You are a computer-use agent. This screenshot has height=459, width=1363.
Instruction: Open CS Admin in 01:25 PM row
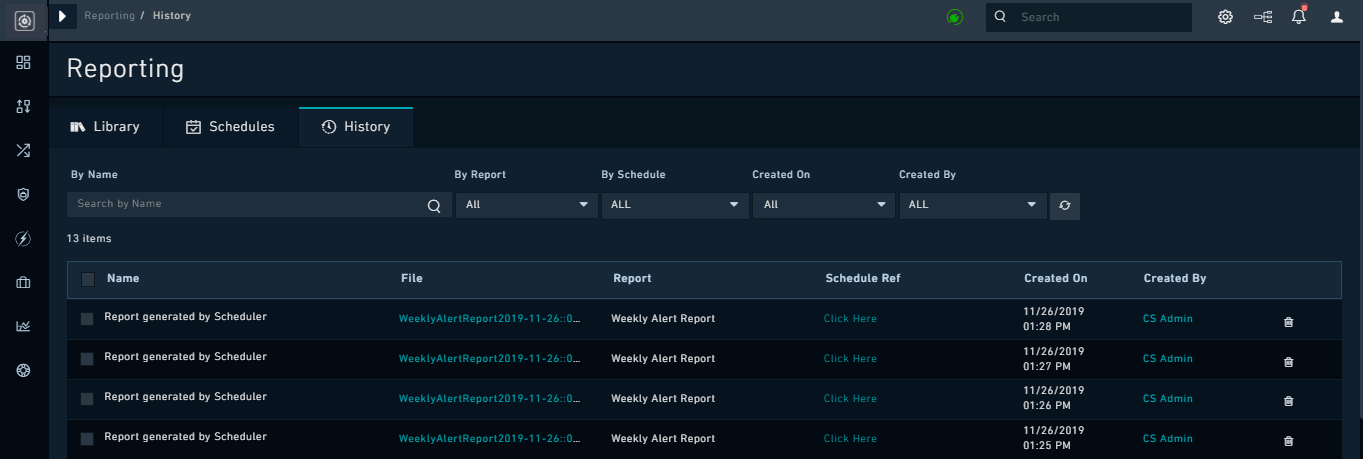click(x=1168, y=438)
